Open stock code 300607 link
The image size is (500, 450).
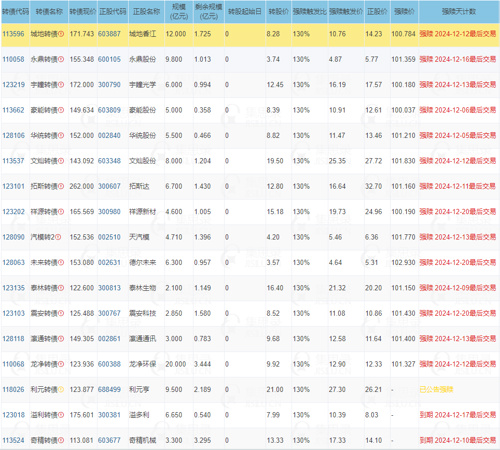pyautogui.click(x=109, y=186)
